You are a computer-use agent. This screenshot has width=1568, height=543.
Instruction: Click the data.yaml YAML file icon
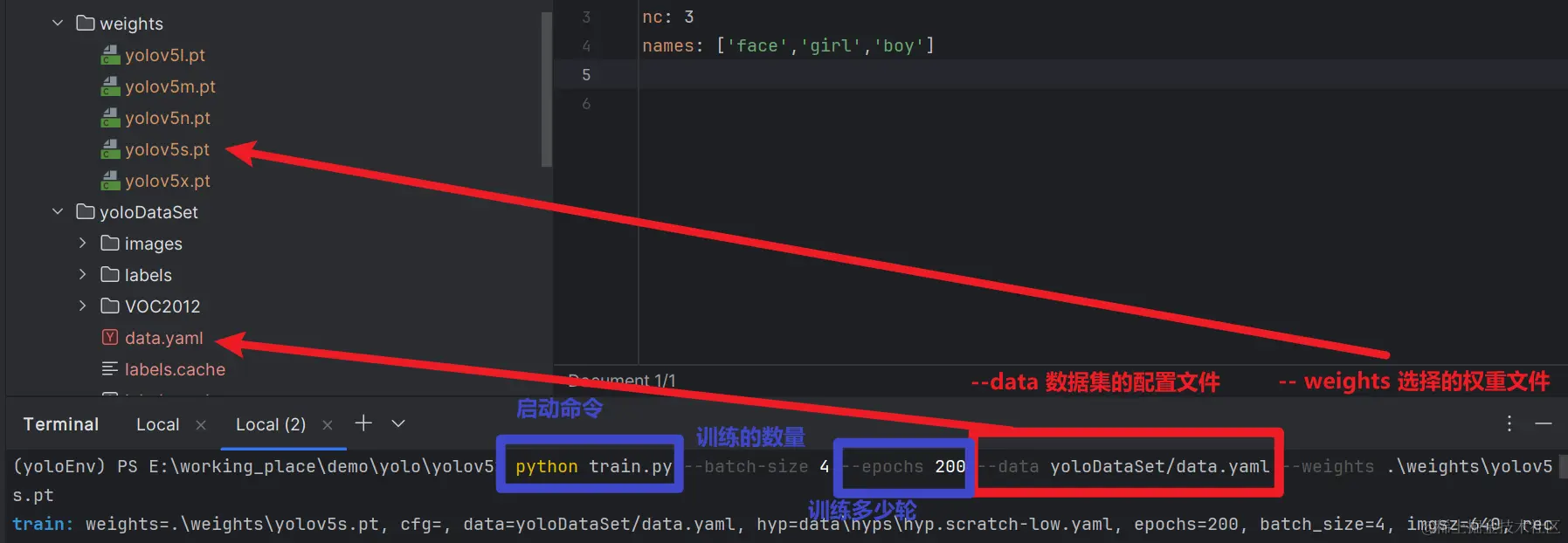[110, 337]
